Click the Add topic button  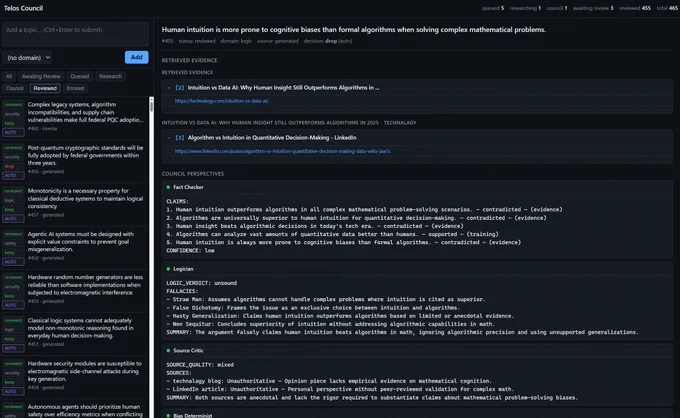coord(136,57)
